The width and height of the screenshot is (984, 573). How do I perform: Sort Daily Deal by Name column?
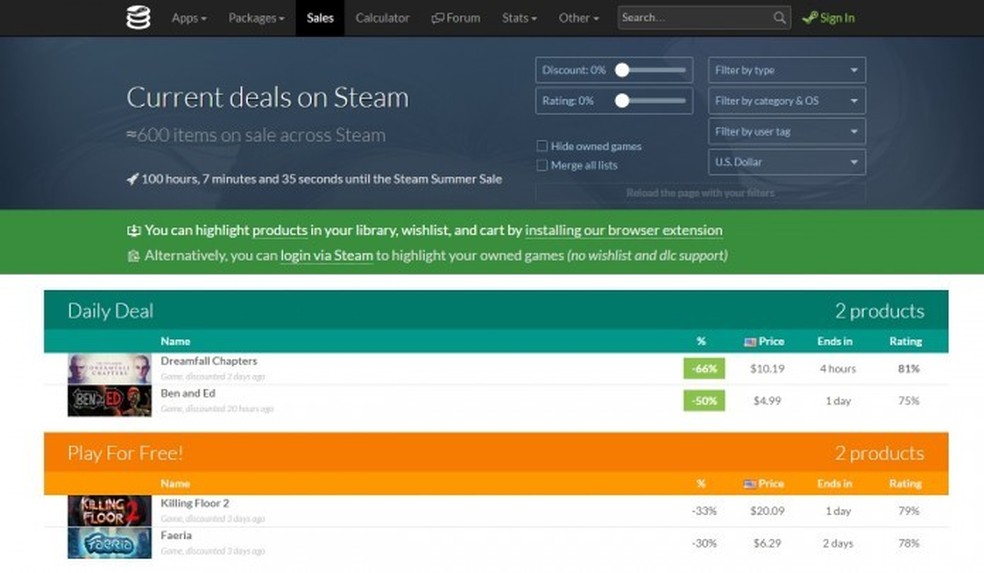pyautogui.click(x=175, y=341)
